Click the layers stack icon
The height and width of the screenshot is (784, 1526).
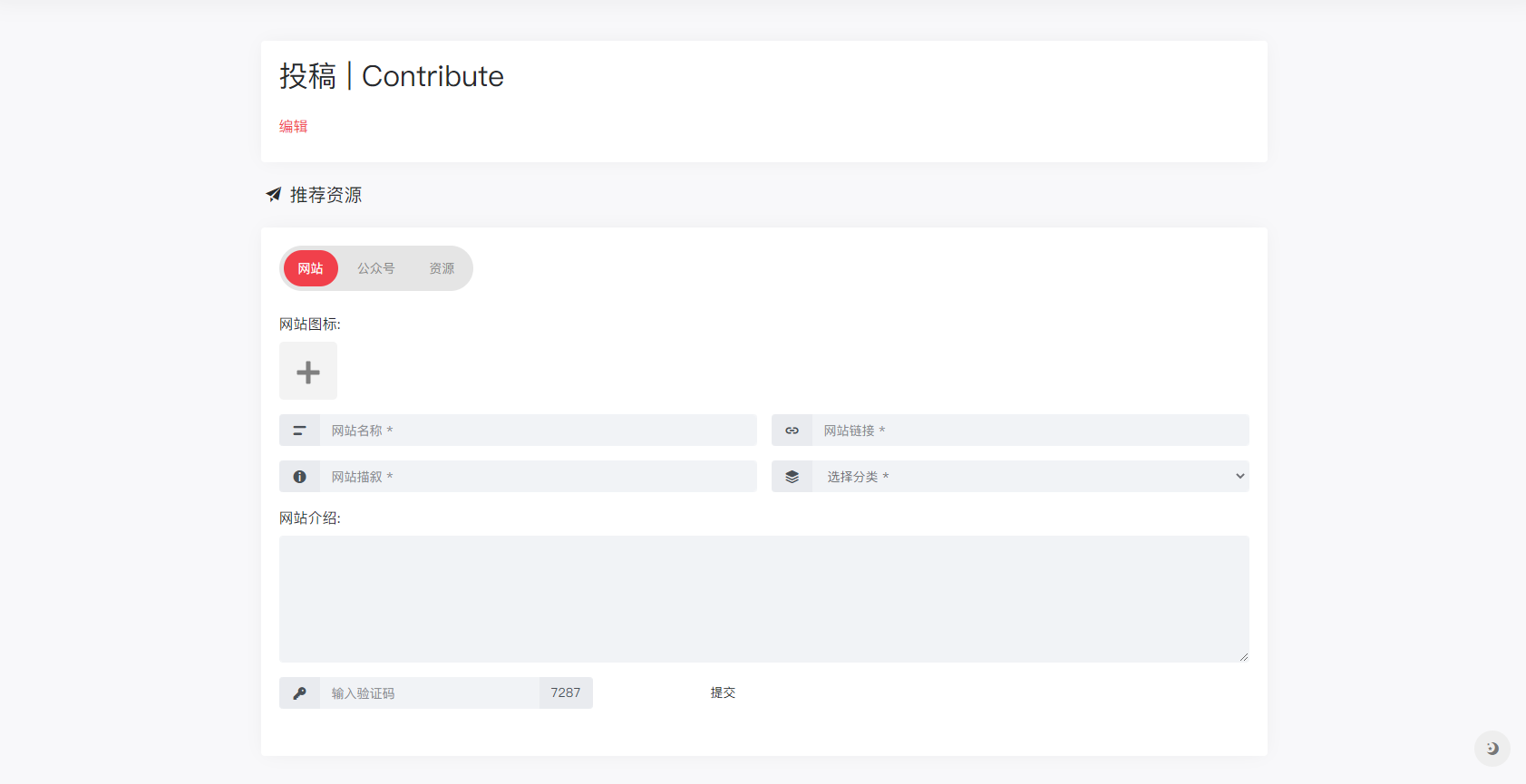click(x=792, y=477)
